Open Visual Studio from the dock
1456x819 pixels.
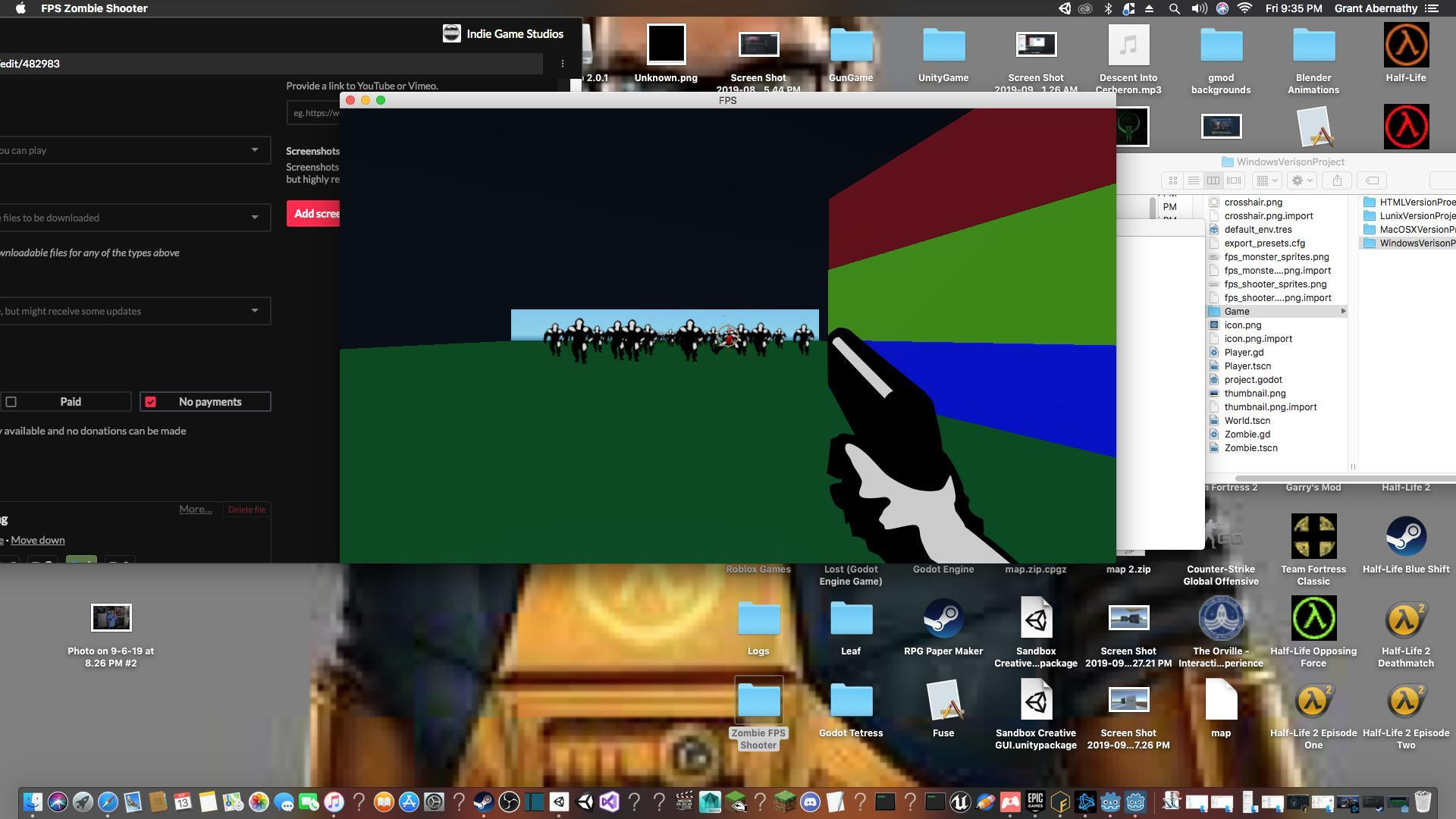[609, 802]
